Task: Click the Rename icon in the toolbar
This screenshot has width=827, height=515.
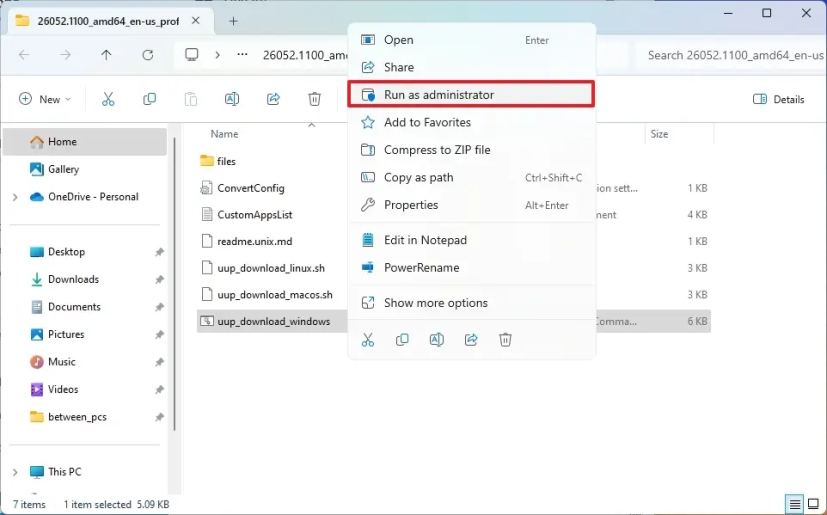Action: point(232,99)
